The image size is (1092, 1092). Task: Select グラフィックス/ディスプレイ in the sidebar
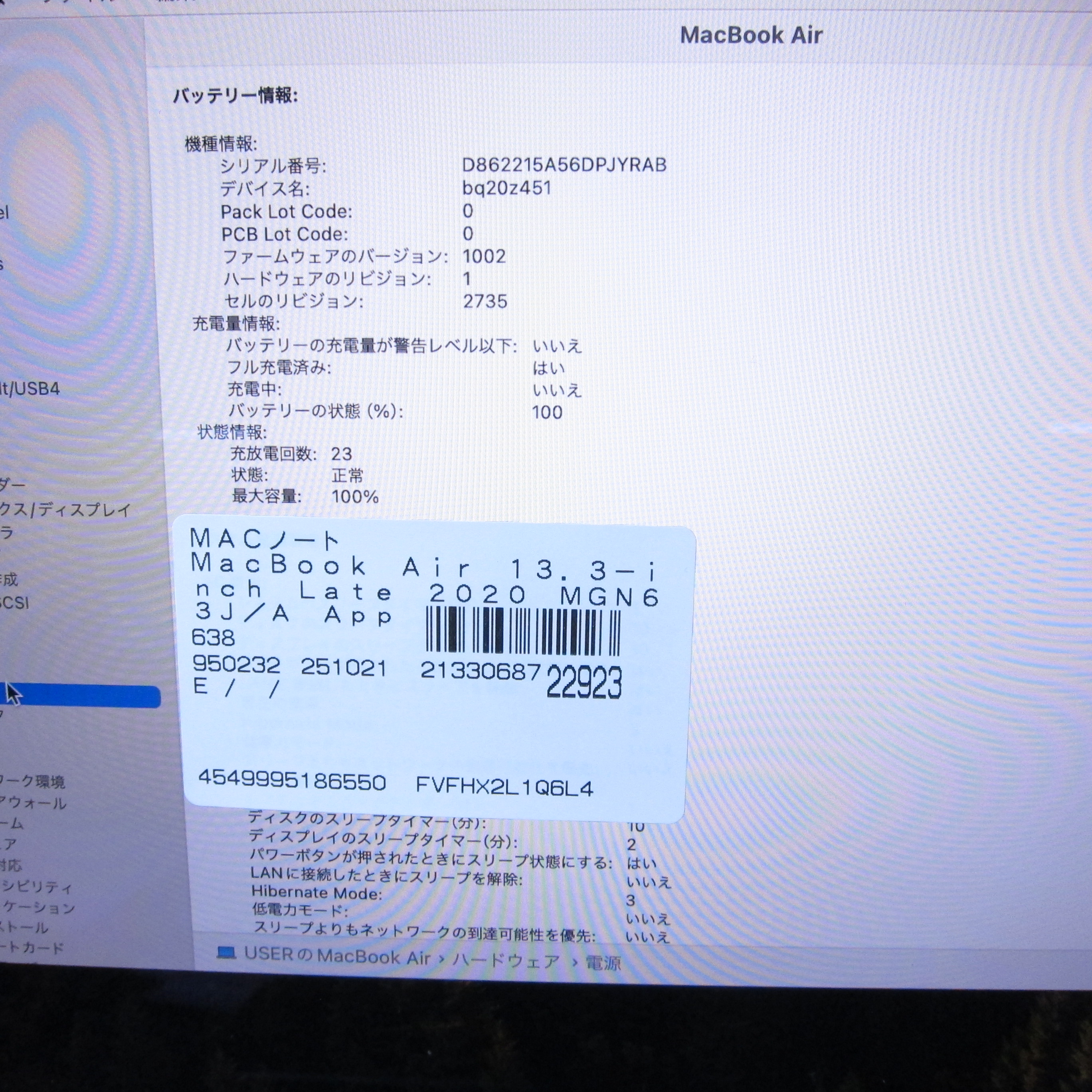[x=65, y=510]
